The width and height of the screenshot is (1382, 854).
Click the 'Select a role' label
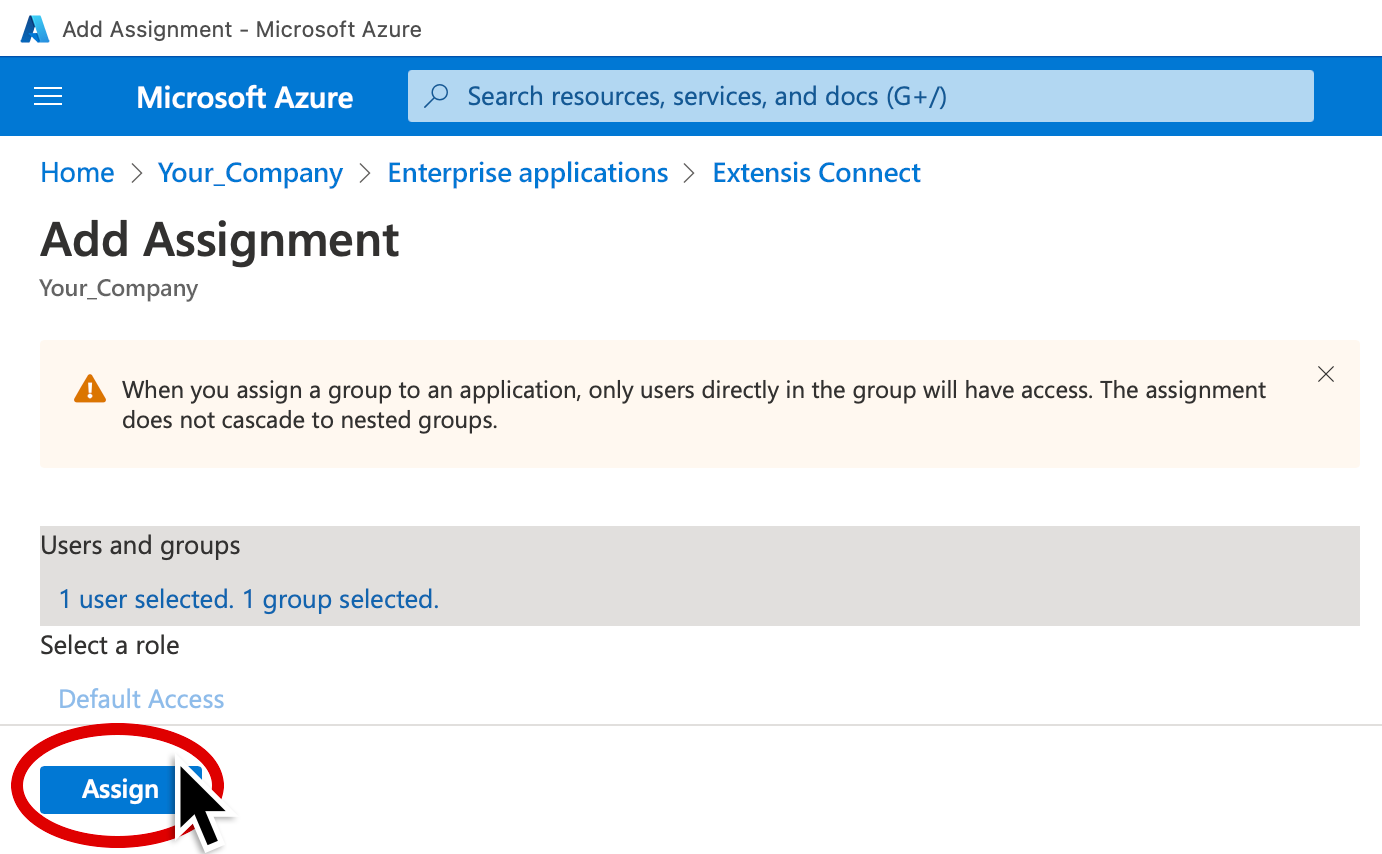pos(110,645)
